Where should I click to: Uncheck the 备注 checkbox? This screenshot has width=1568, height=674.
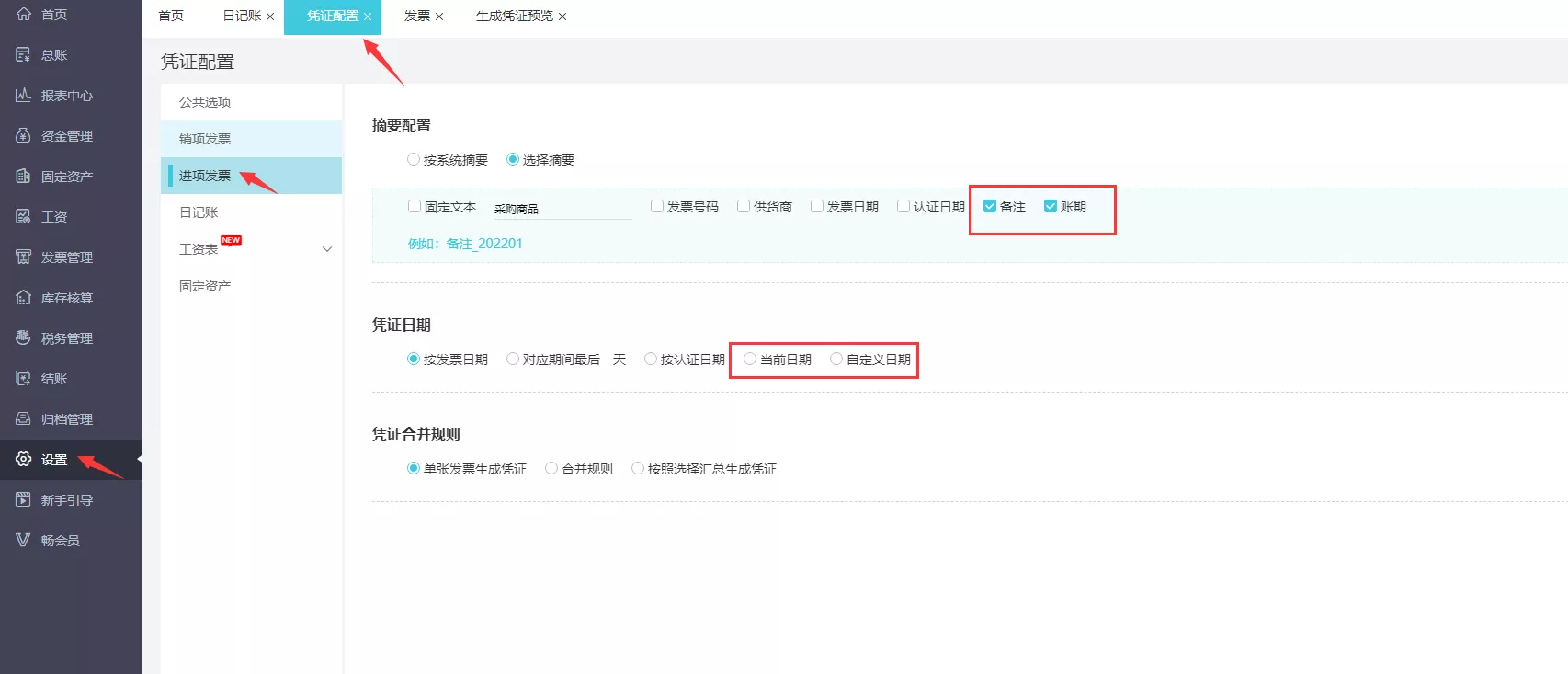pyautogui.click(x=990, y=206)
